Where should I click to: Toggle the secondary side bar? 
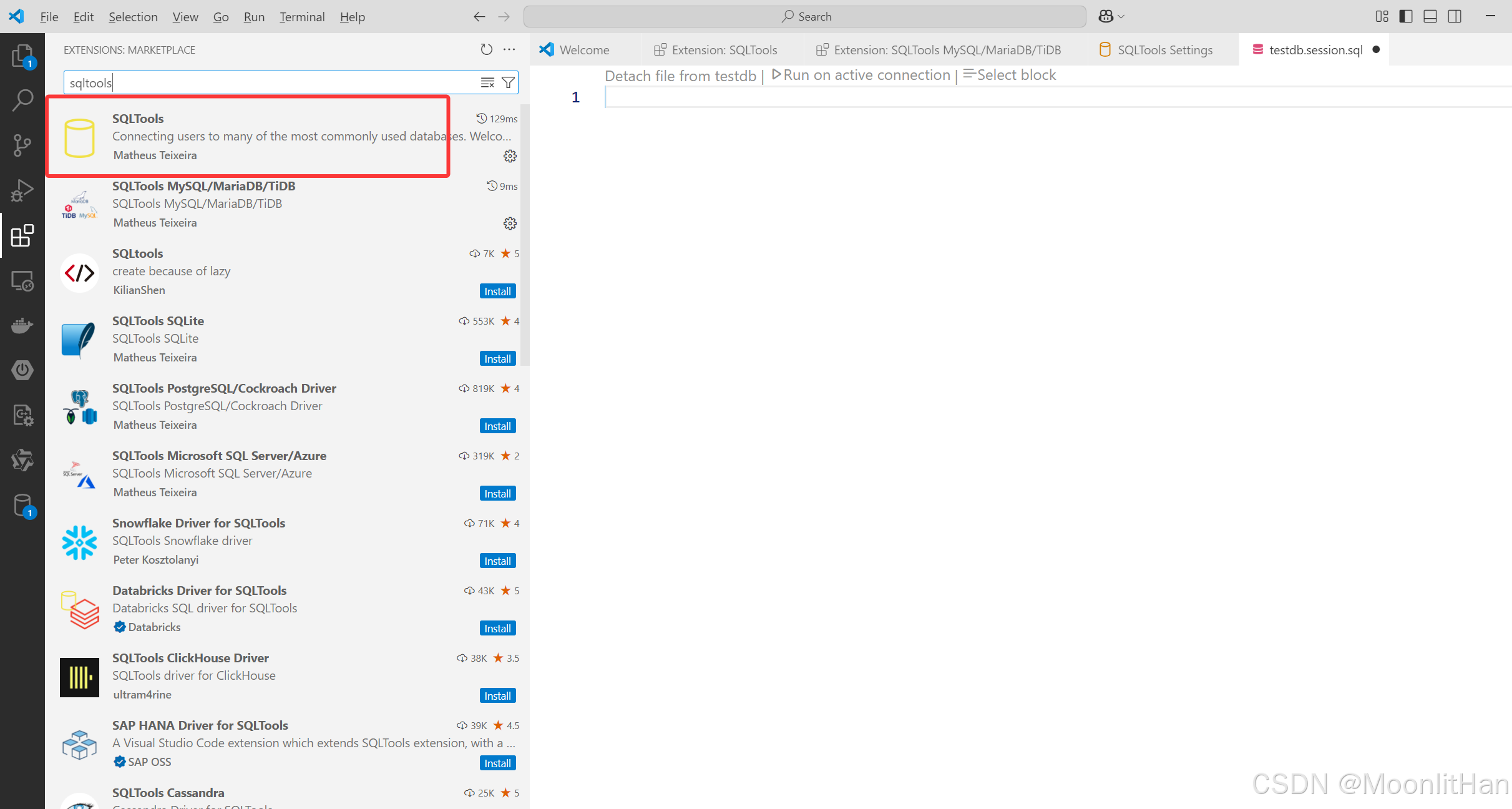click(x=1455, y=17)
